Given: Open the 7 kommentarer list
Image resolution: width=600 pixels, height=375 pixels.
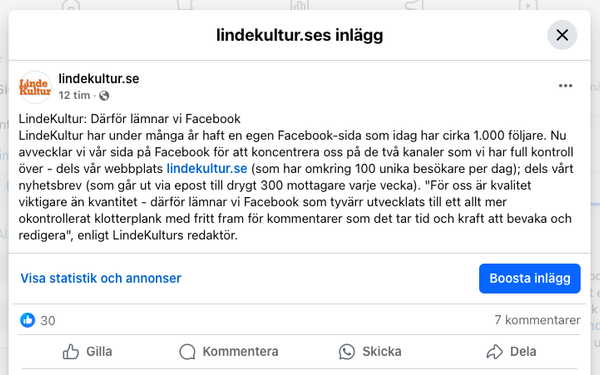Looking at the screenshot, I should [x=537, y=320].
